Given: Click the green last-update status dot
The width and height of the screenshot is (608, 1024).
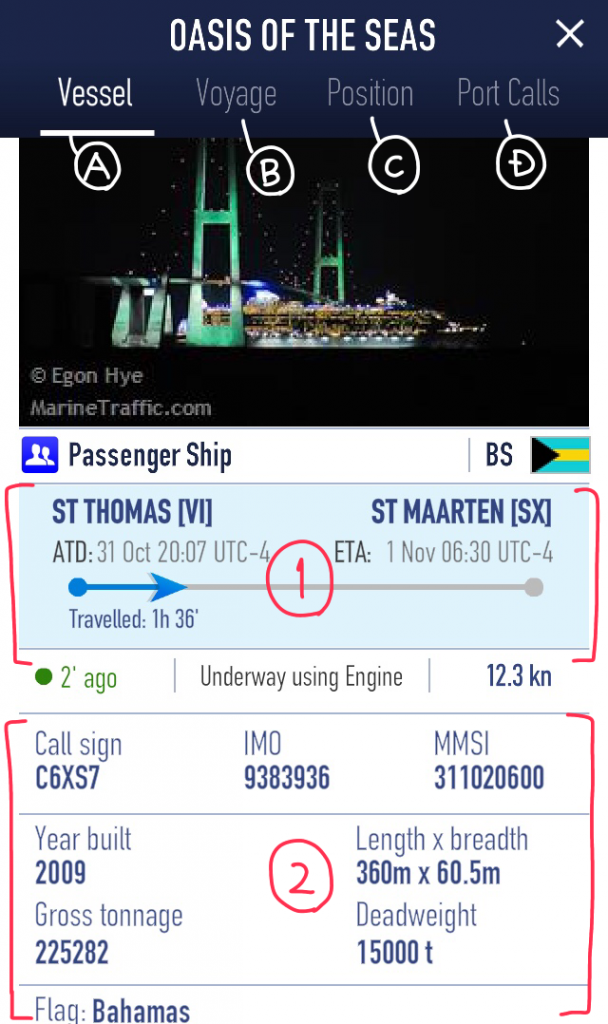Looking at the screenshot, I should (44, 677).
